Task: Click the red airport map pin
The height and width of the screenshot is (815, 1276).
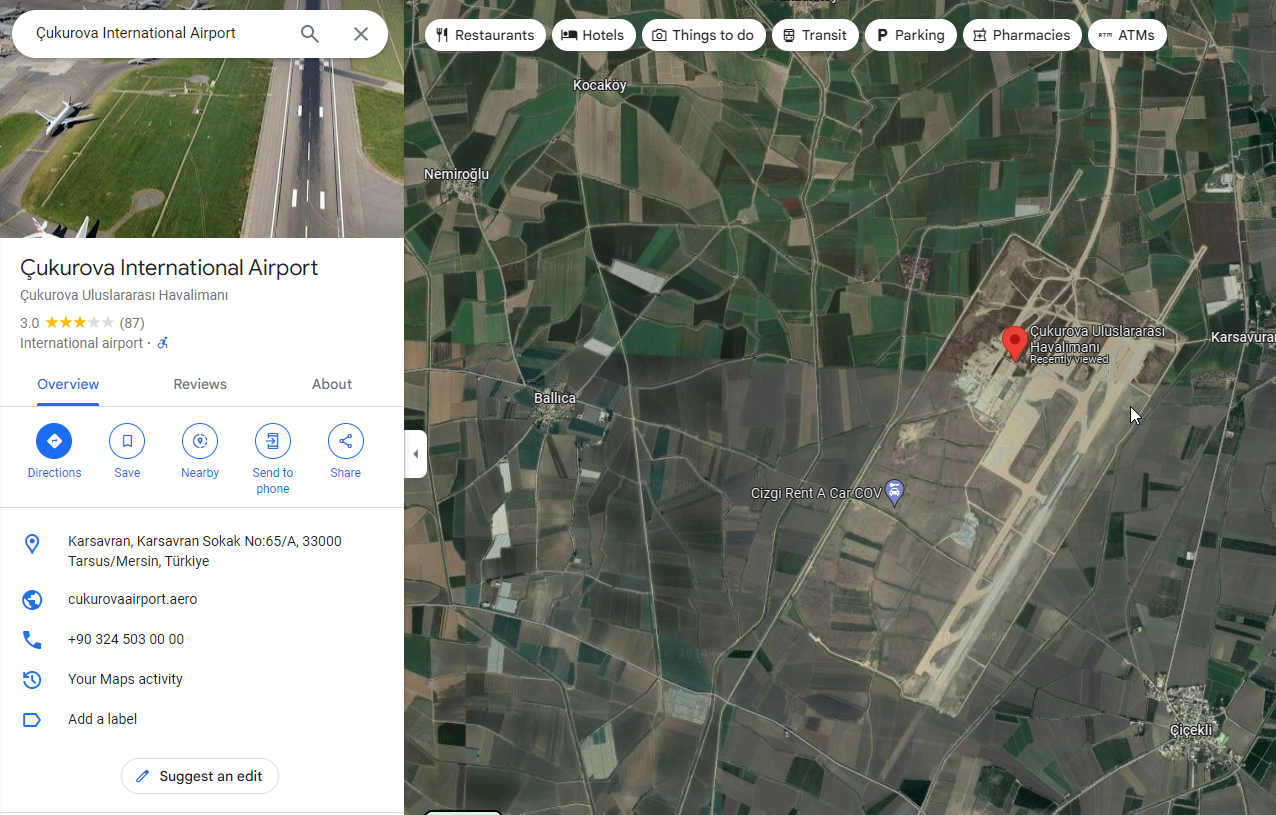Action: pyautogui.click(x=1015, y=343)
